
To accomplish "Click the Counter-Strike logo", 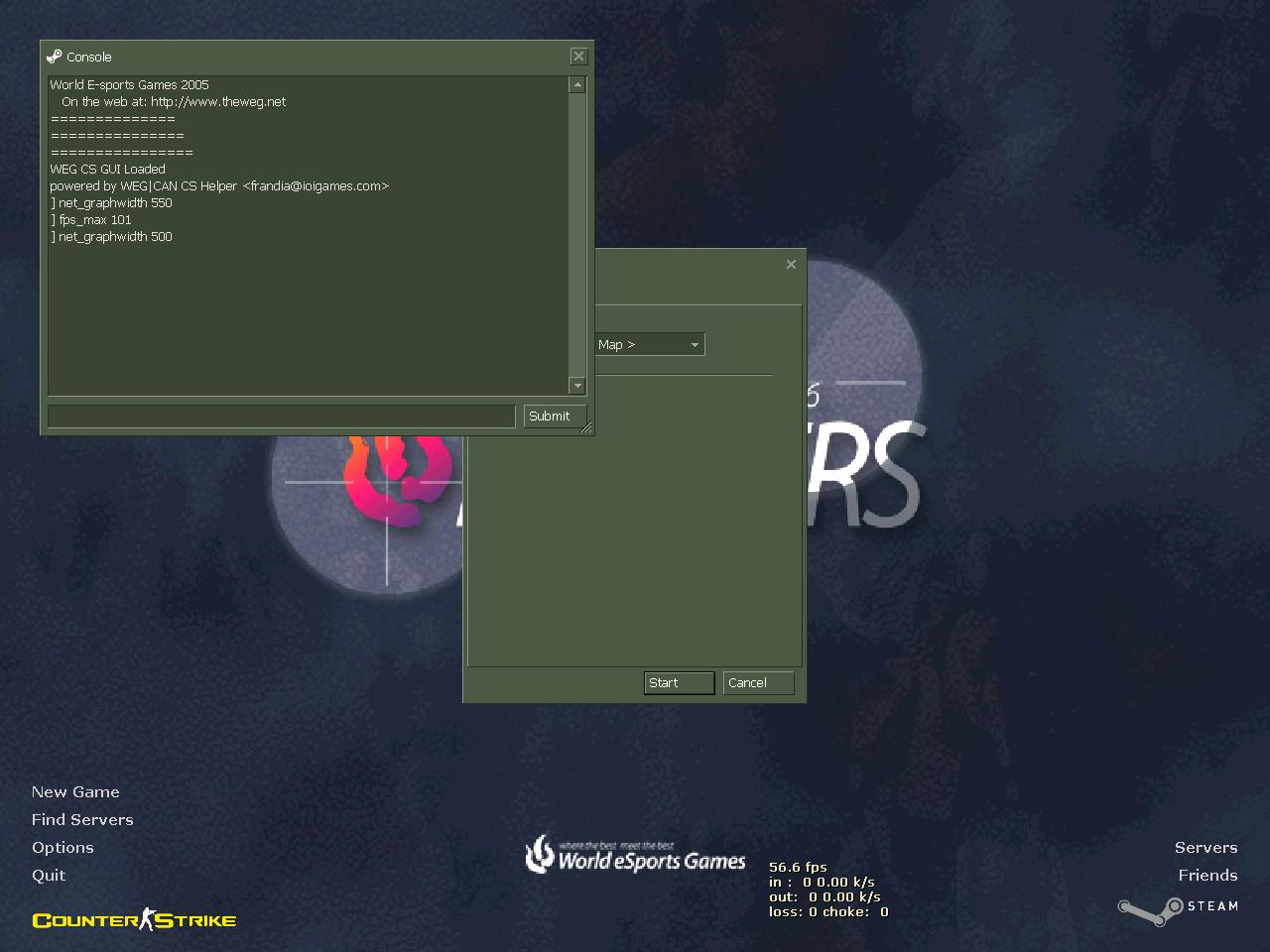I will pos(134,920).
